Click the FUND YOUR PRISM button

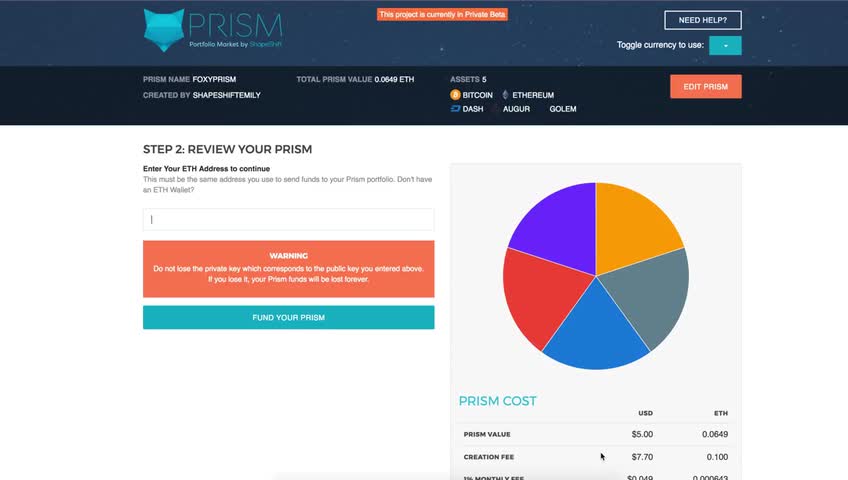click(288, 317)
